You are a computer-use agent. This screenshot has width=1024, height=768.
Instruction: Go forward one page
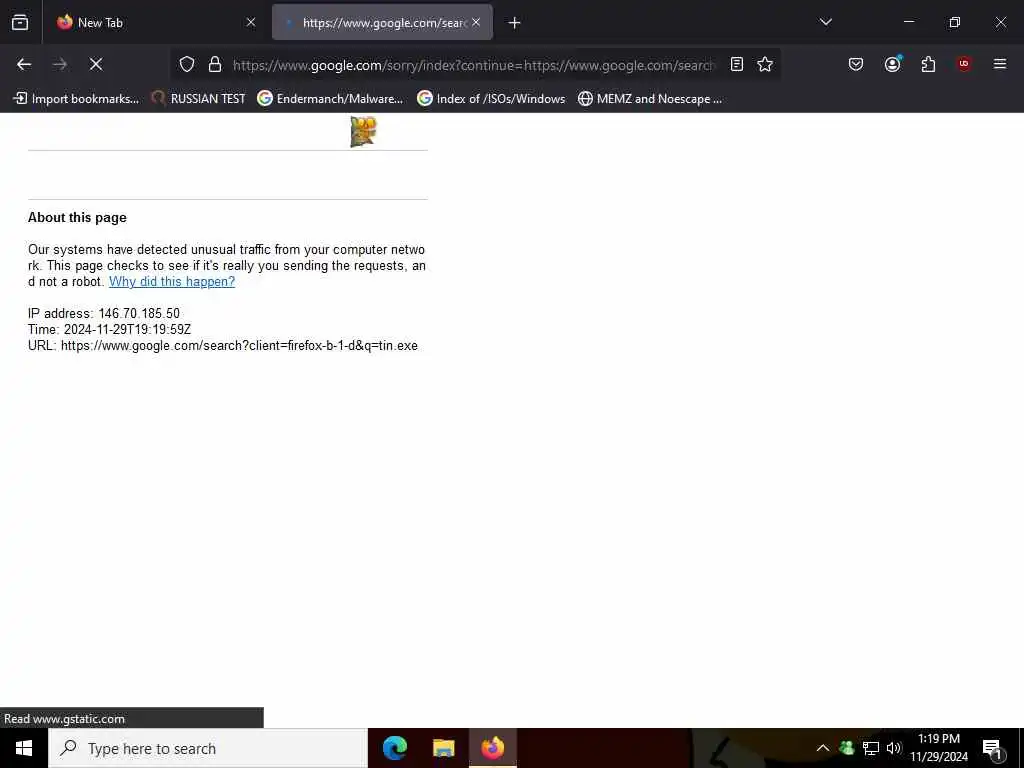coord(60,64)
